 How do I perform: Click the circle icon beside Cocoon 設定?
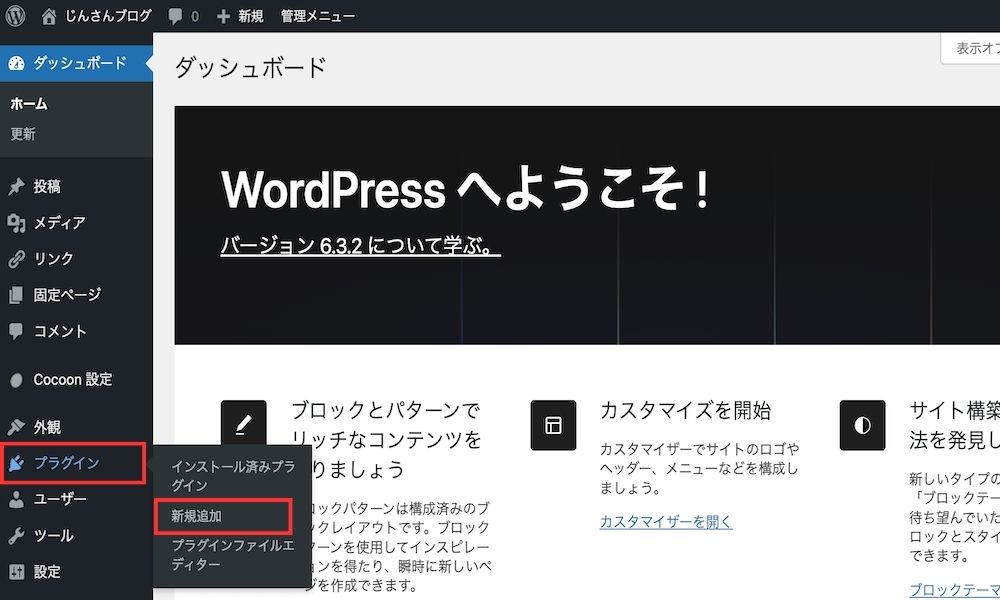coord(17,380)
